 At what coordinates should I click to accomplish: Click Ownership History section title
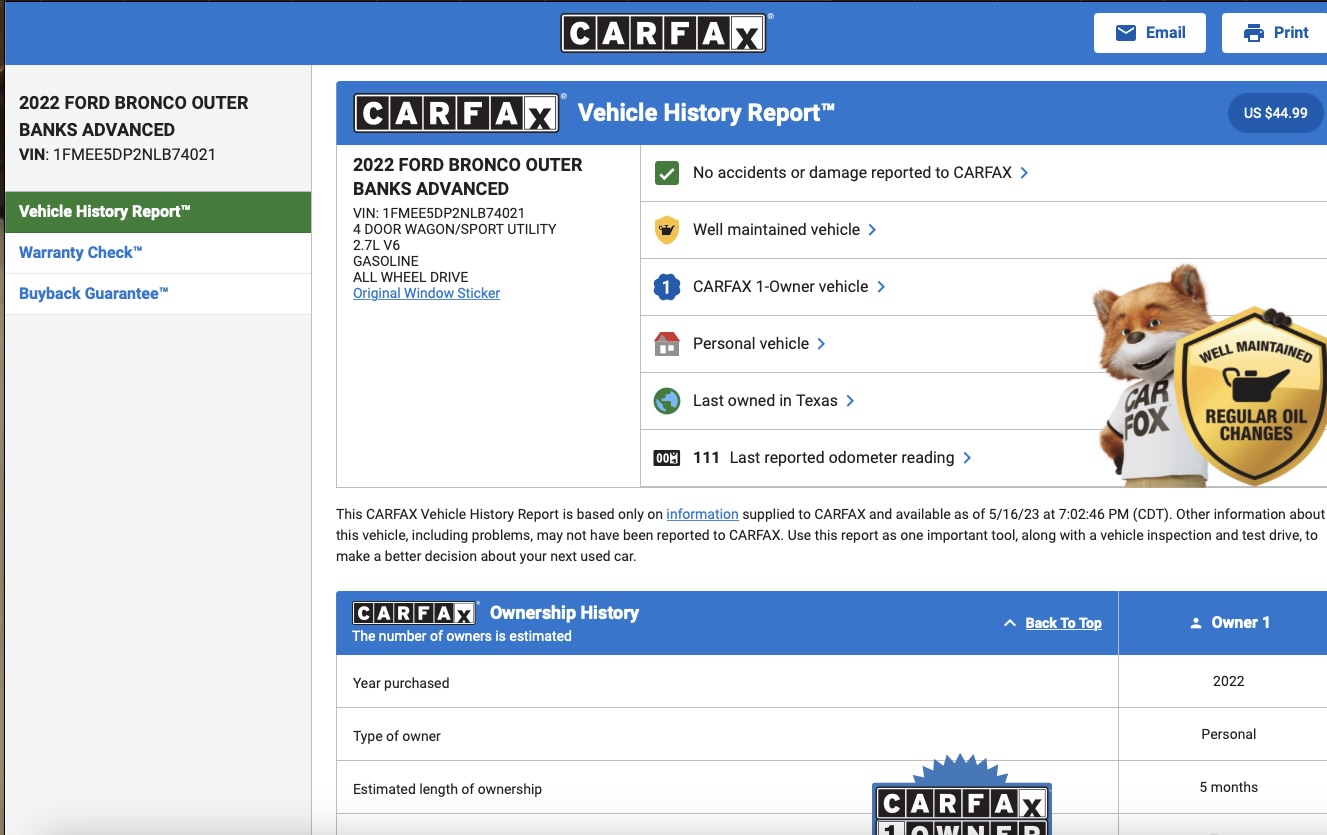[x=564, y=613]
